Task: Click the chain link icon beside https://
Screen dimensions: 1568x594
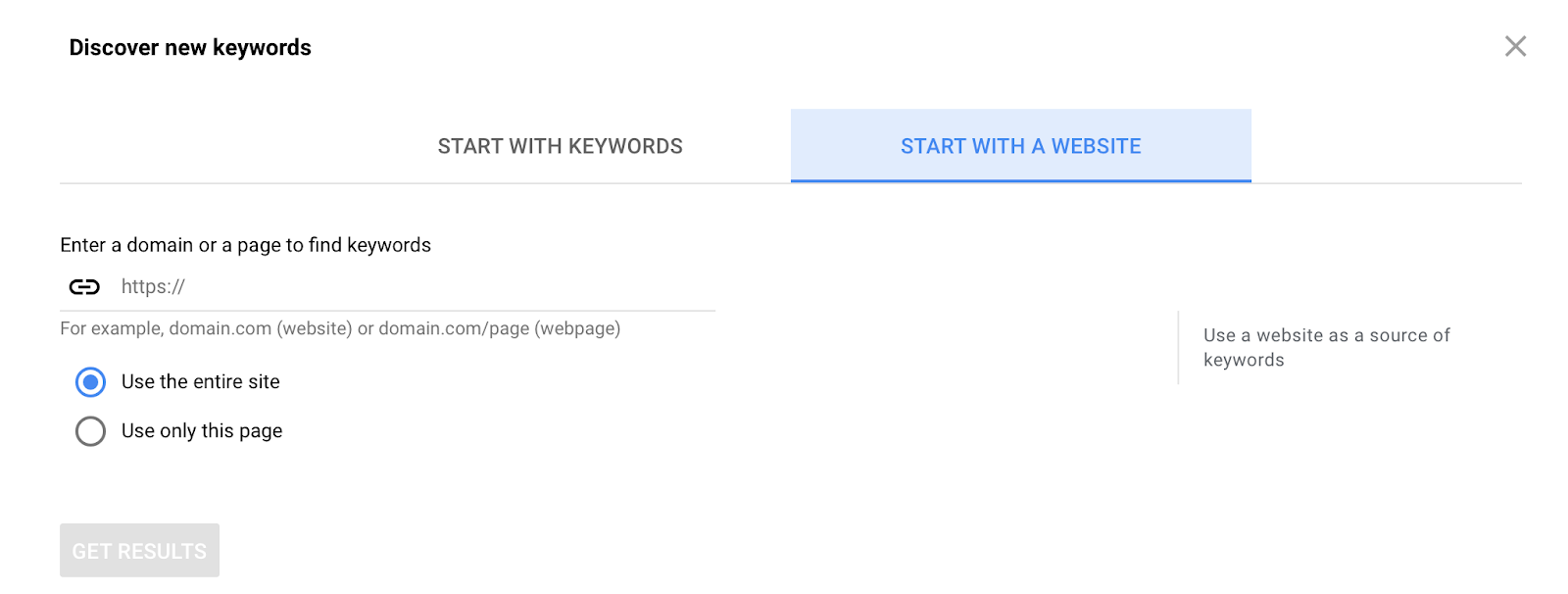Action: (84, 286)
